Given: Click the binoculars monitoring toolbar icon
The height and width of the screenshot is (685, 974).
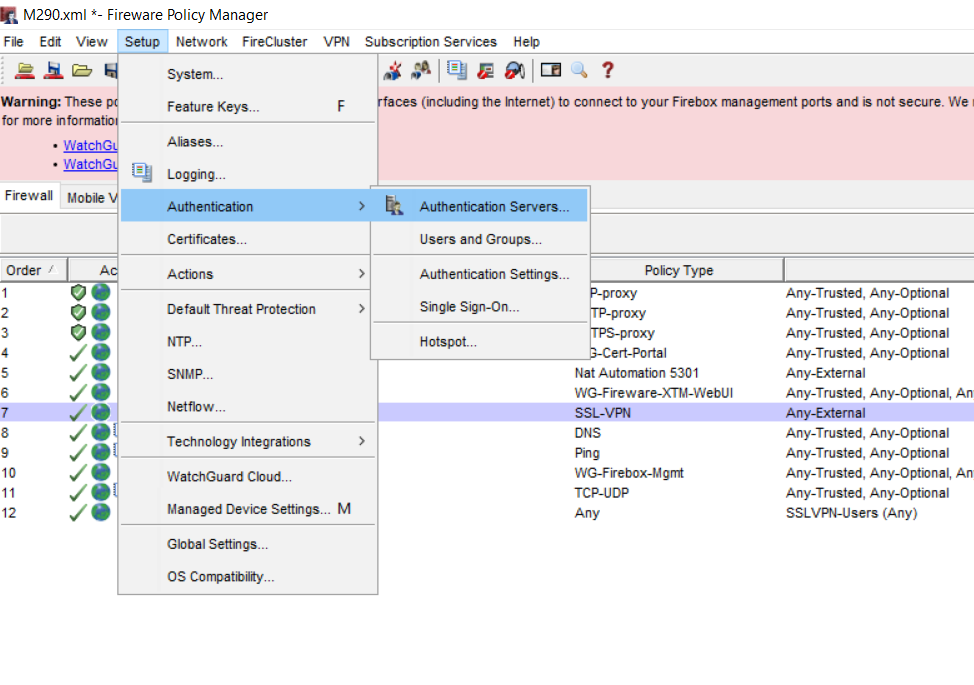Looking at the screenshot, I should (x=515, y=71).
